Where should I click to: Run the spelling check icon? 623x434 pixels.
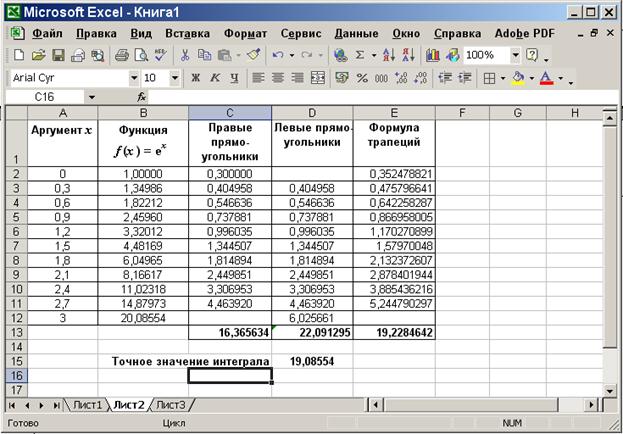pyautogui.click(x=161, y=55)
